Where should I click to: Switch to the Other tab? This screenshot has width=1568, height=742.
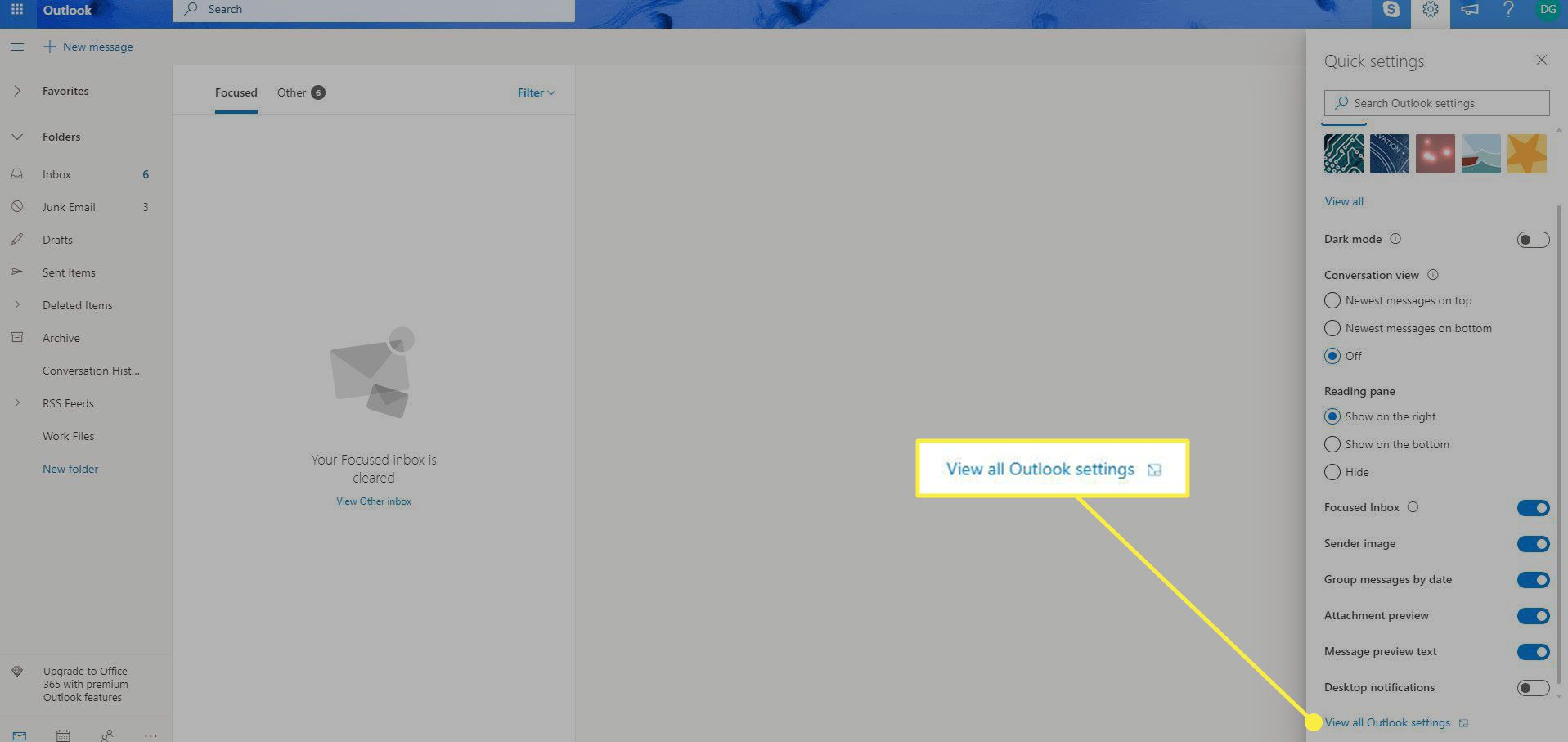click(300, 92)
